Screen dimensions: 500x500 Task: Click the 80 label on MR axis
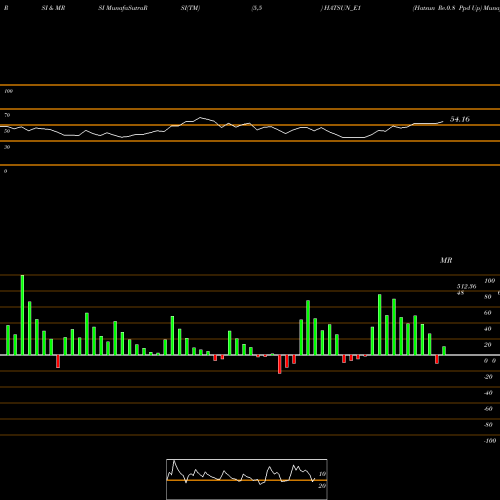(488, 297)
